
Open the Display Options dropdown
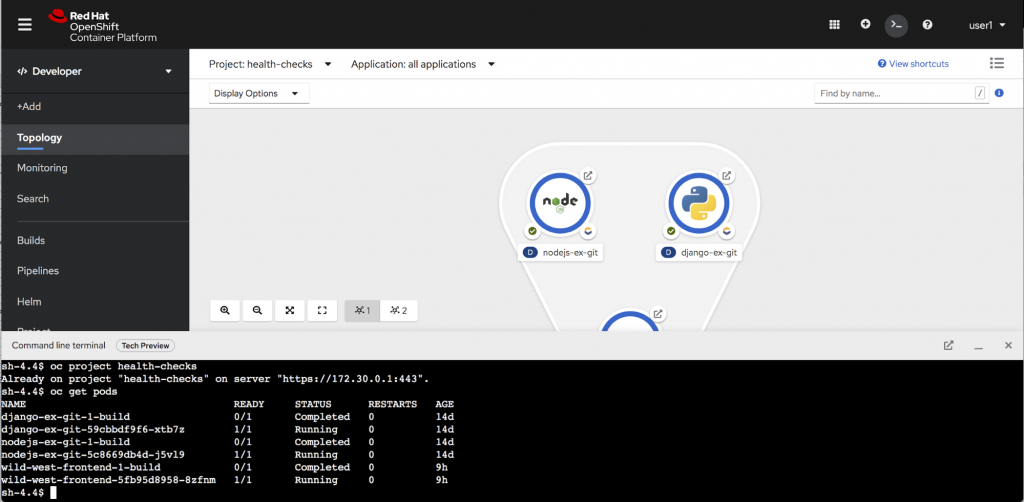(x=258, y=93)
